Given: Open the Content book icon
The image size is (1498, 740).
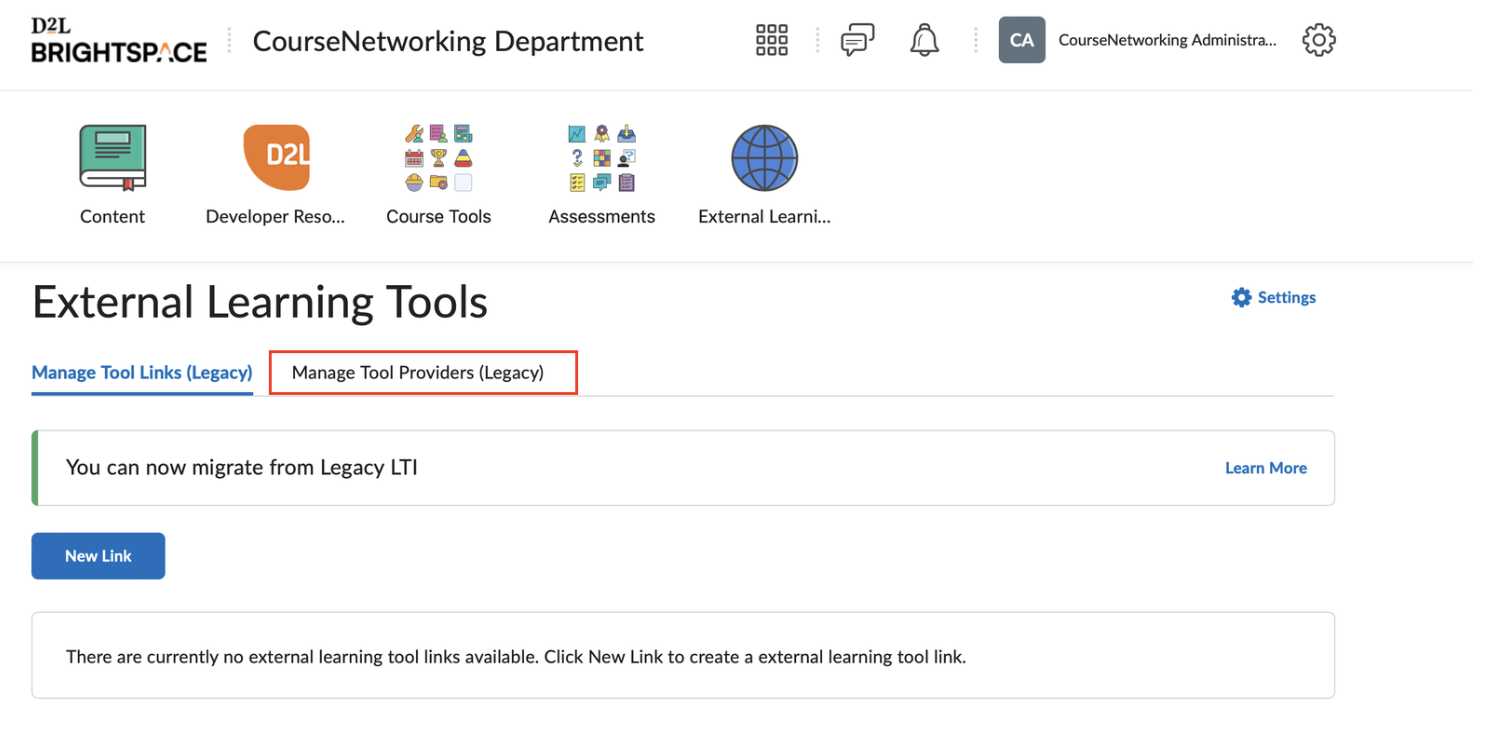Looking at the screenshot, I should point(112,158).
